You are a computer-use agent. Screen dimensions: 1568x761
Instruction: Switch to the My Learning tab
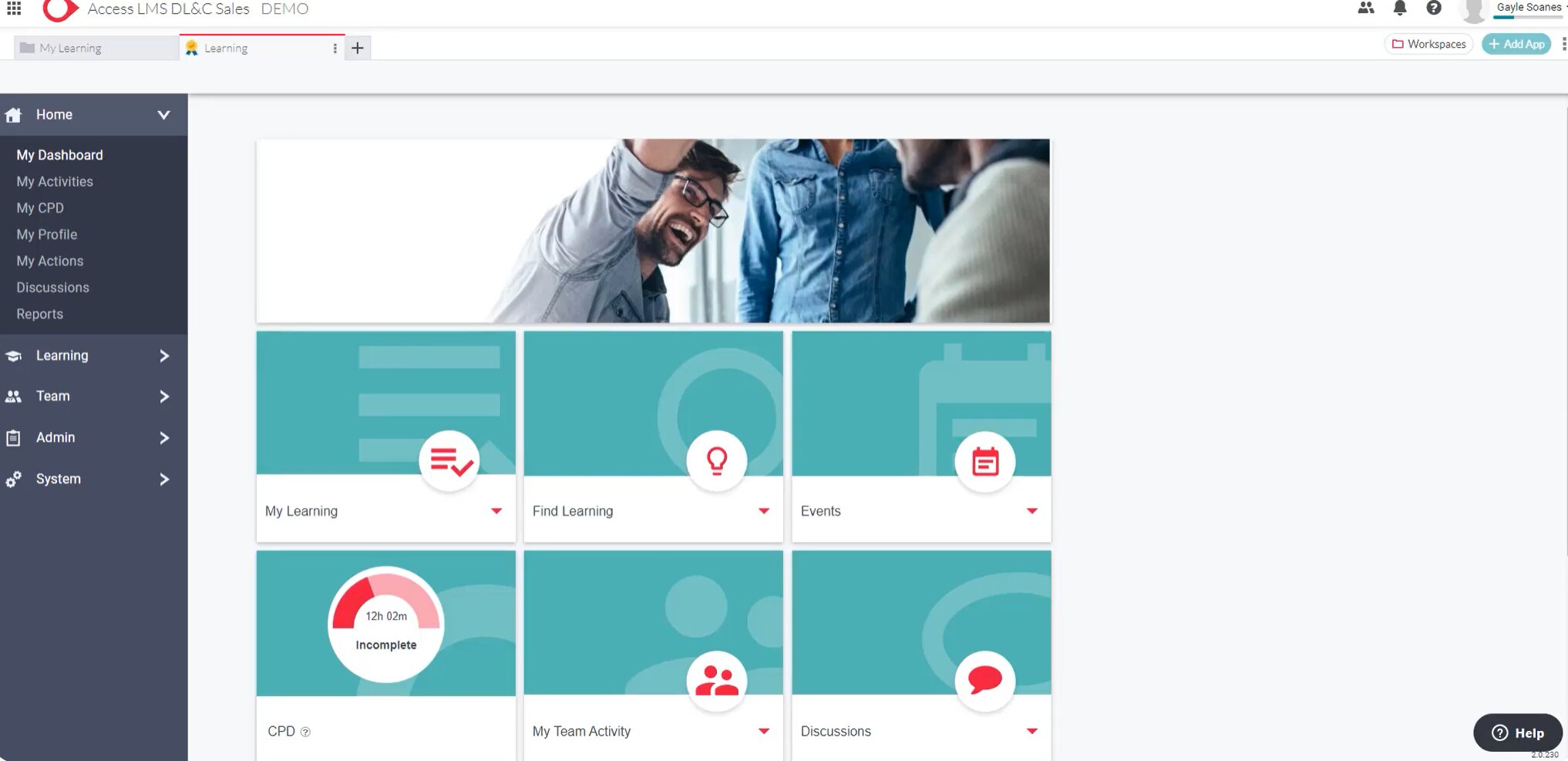pos(69,48)
